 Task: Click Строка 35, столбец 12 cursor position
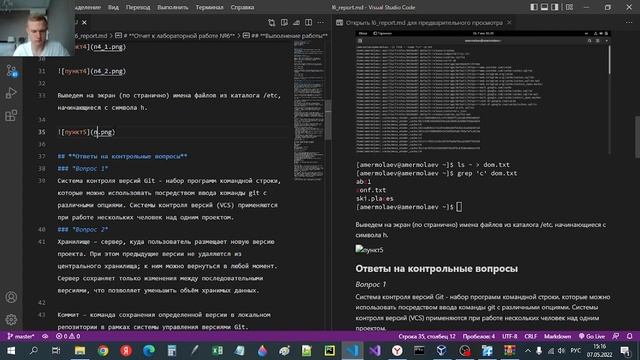pyautogui.click(x=427, y=336)
